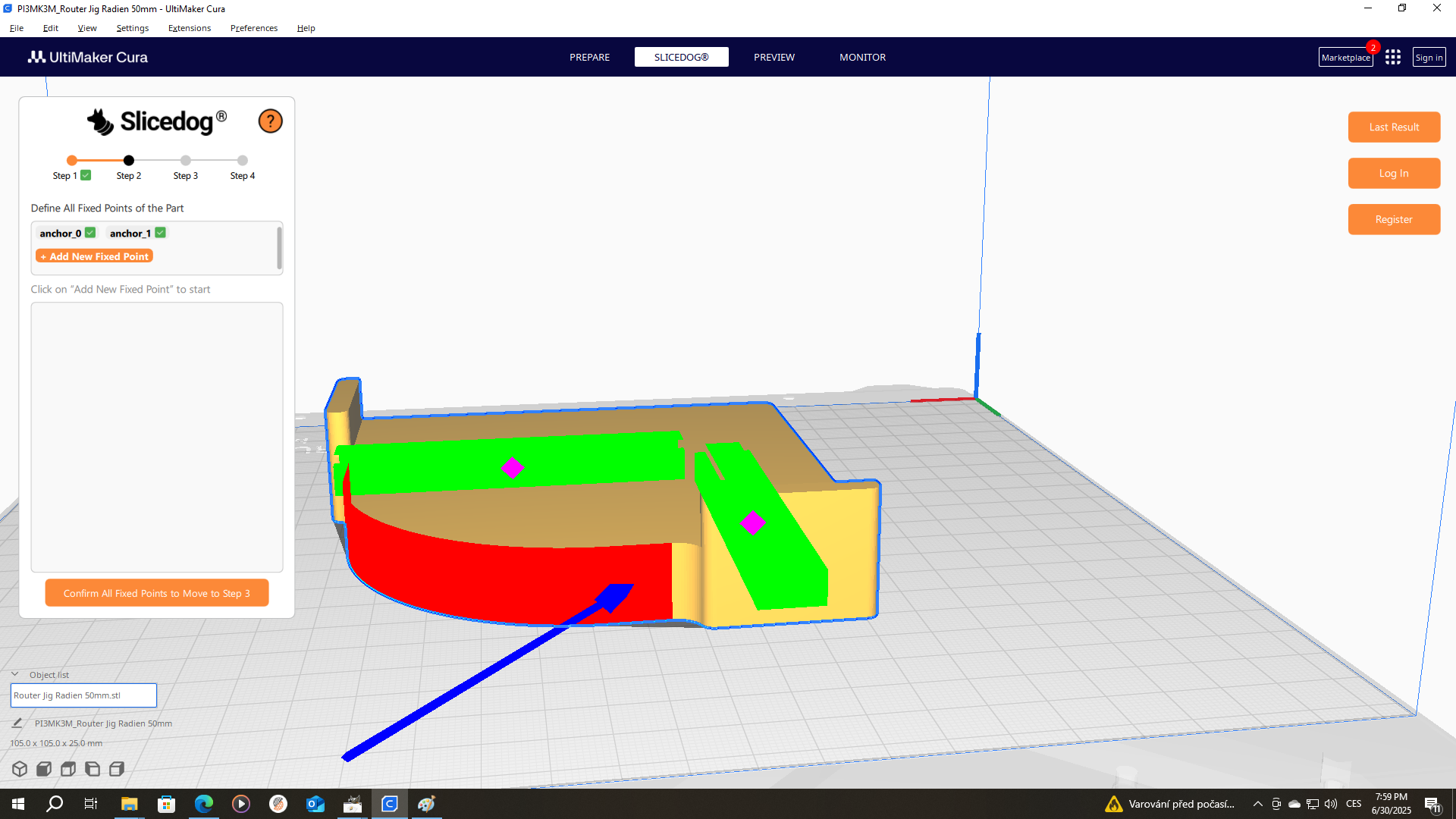Select the anchor_0 fixed point label
This screenshot has width=1456, height=819.
click(60, 234)
